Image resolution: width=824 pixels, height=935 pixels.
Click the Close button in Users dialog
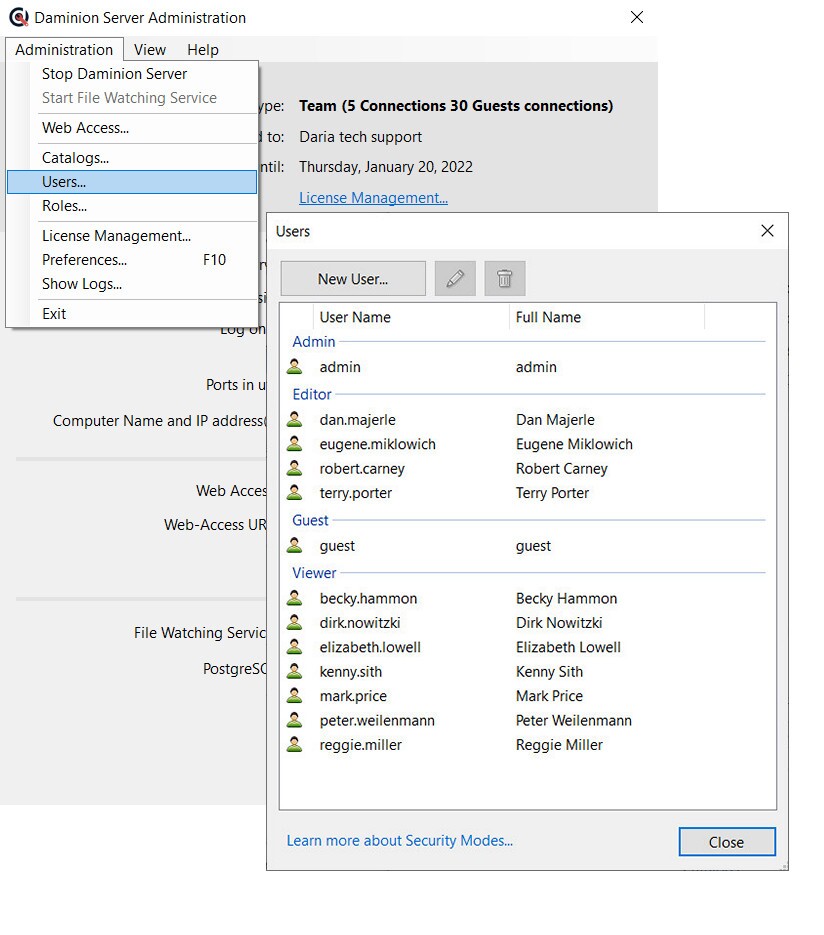(726, 842)
